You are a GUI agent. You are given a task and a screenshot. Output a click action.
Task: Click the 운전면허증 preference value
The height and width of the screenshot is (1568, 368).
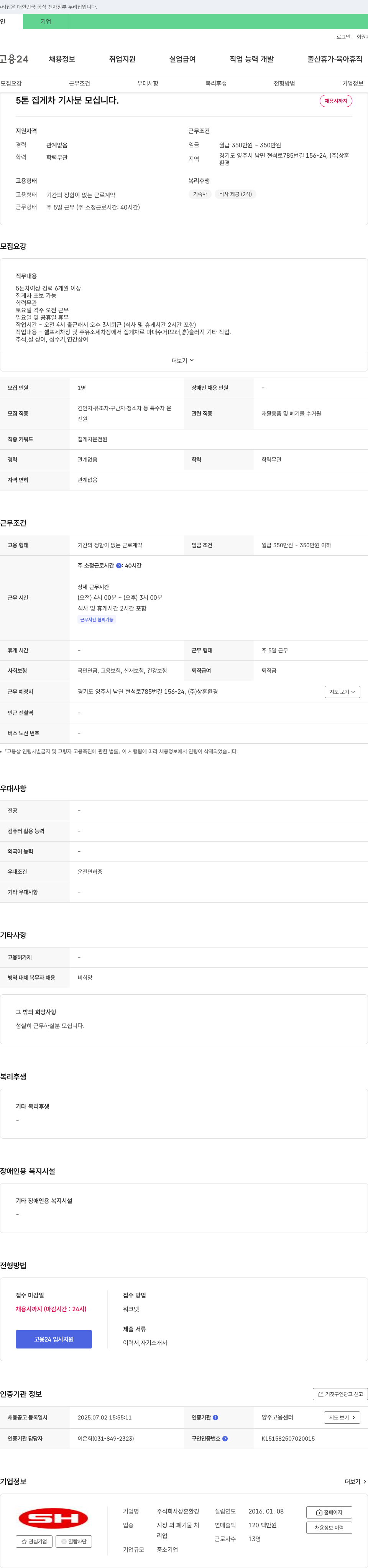point(90,871)
